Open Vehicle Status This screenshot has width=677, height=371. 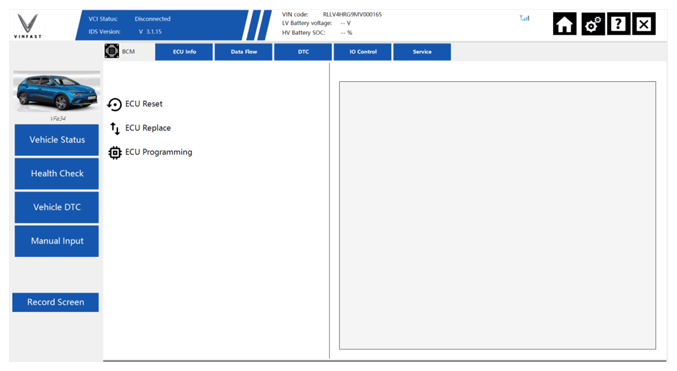click(57, 140)
